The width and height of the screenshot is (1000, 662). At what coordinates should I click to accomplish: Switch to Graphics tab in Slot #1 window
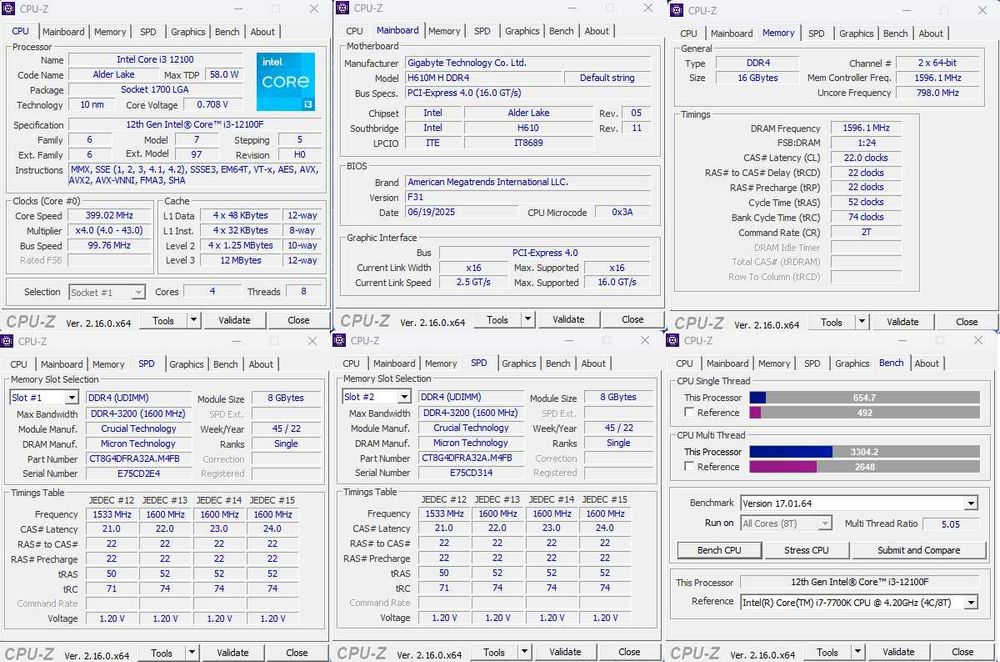(x=186, y=364)
